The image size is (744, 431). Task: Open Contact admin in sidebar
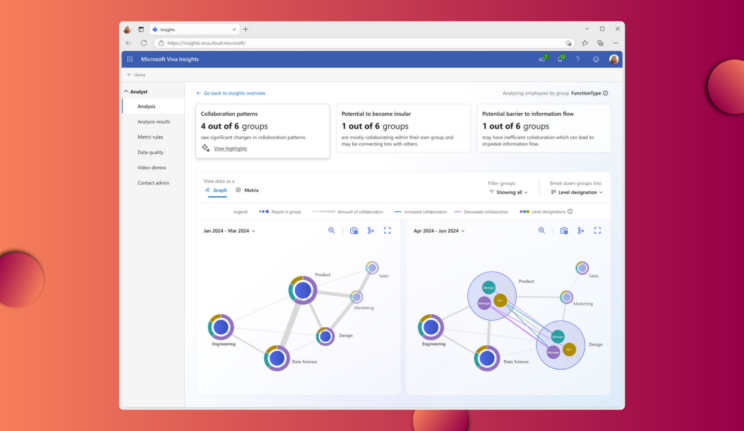tap(153, 183)
